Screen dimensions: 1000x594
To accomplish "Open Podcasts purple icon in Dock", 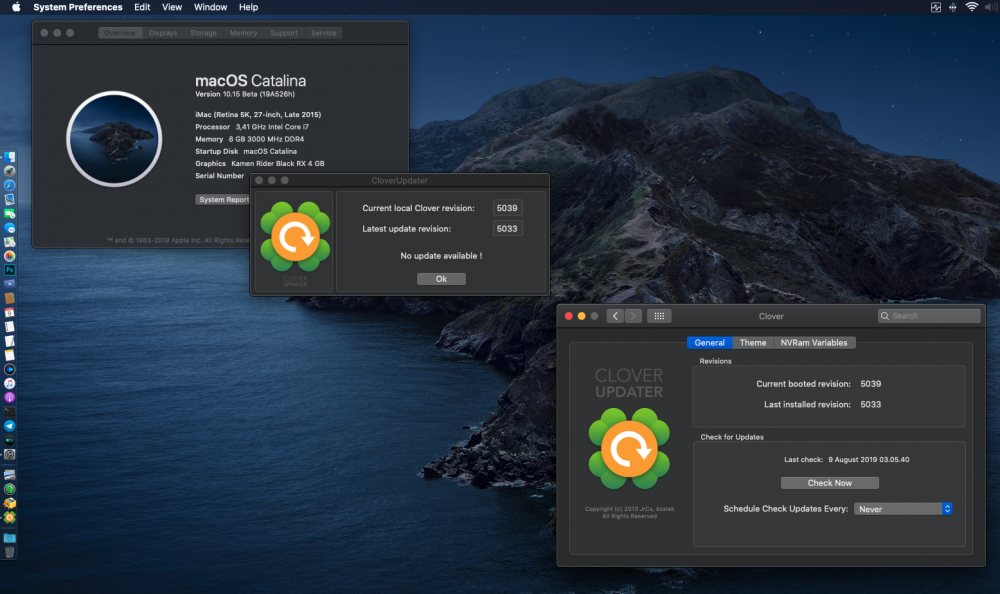I will 10,397.
